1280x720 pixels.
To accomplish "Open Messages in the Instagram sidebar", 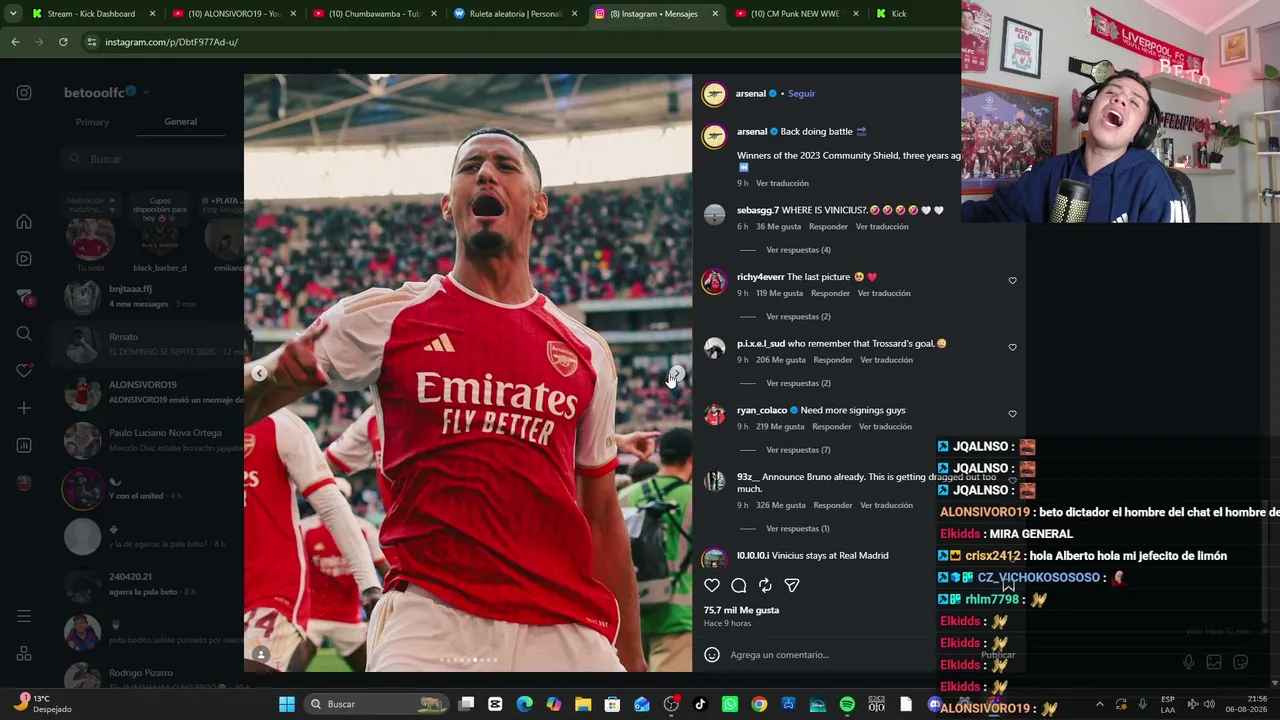I will pyautogui.click(x=24, y=297).
